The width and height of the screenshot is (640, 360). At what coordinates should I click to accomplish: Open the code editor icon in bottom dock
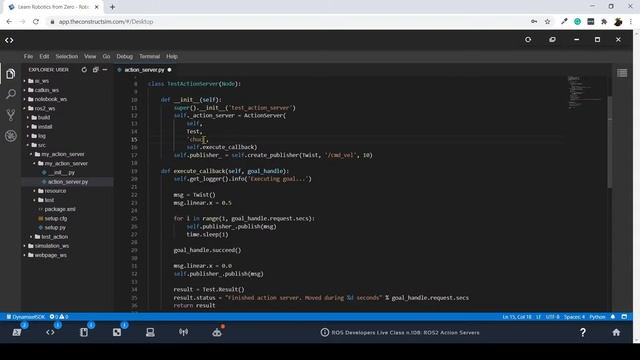pos(50,332)
